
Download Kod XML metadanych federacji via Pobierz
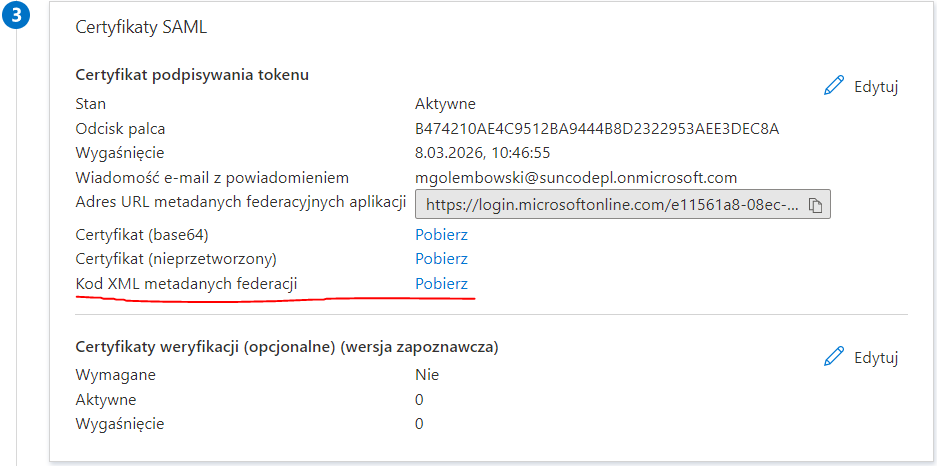[x=442, y=284]
